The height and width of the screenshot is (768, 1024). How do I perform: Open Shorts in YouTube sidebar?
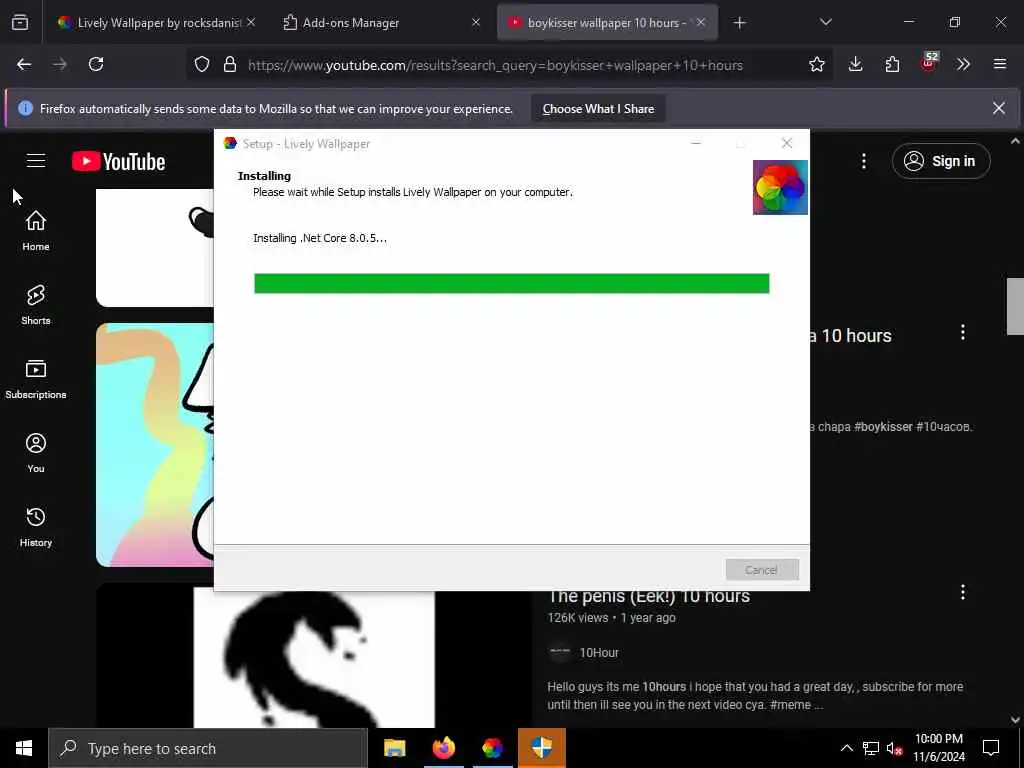pyautogui.click(x=36, y=304)
